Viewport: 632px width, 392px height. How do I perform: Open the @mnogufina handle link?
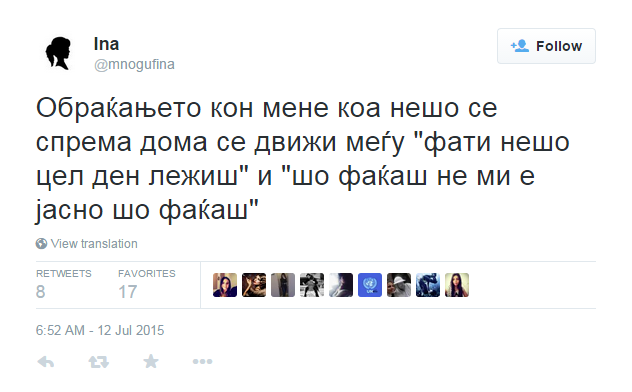click(x=134, y=64)
